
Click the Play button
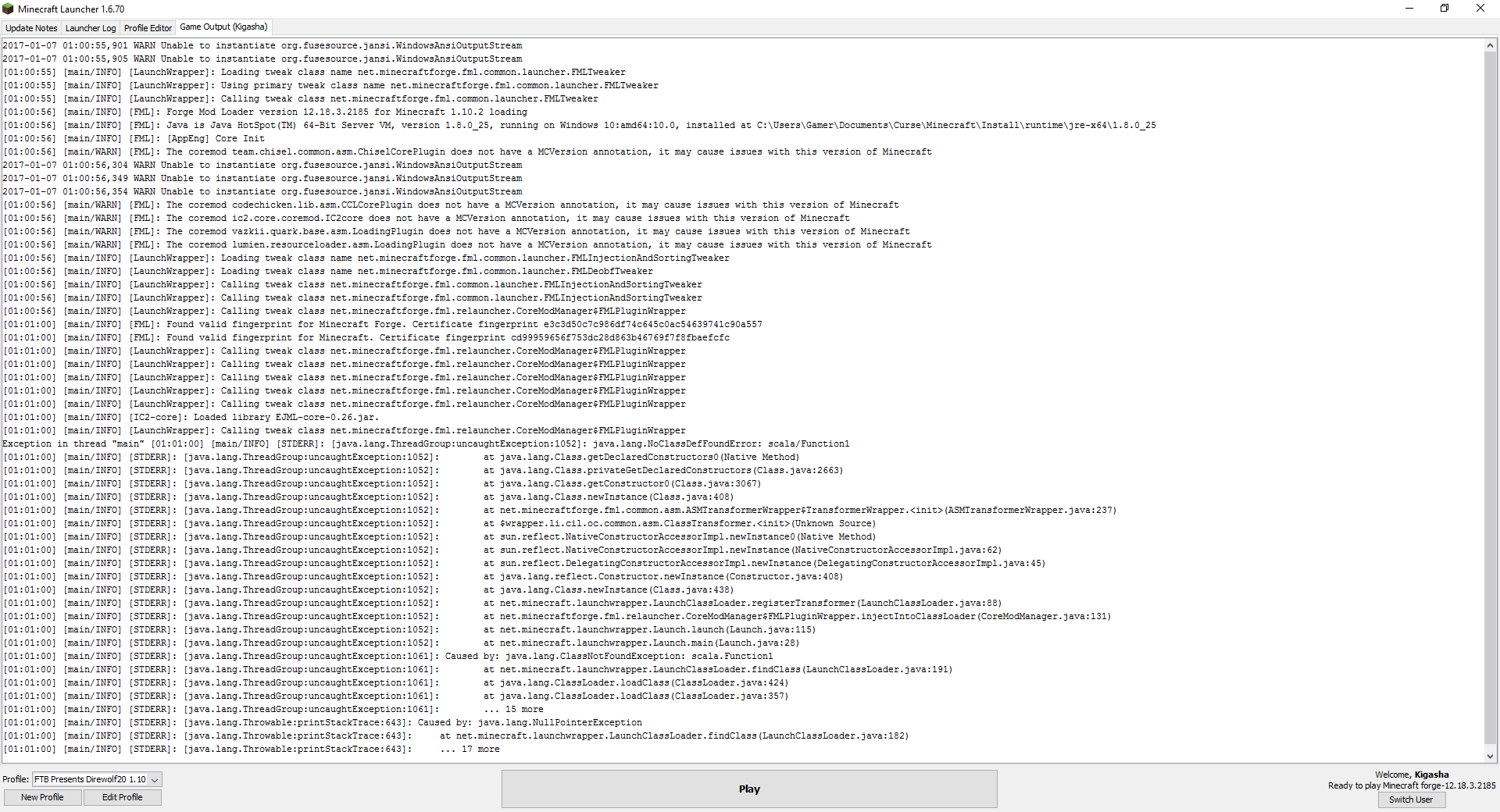click(749, 789)
